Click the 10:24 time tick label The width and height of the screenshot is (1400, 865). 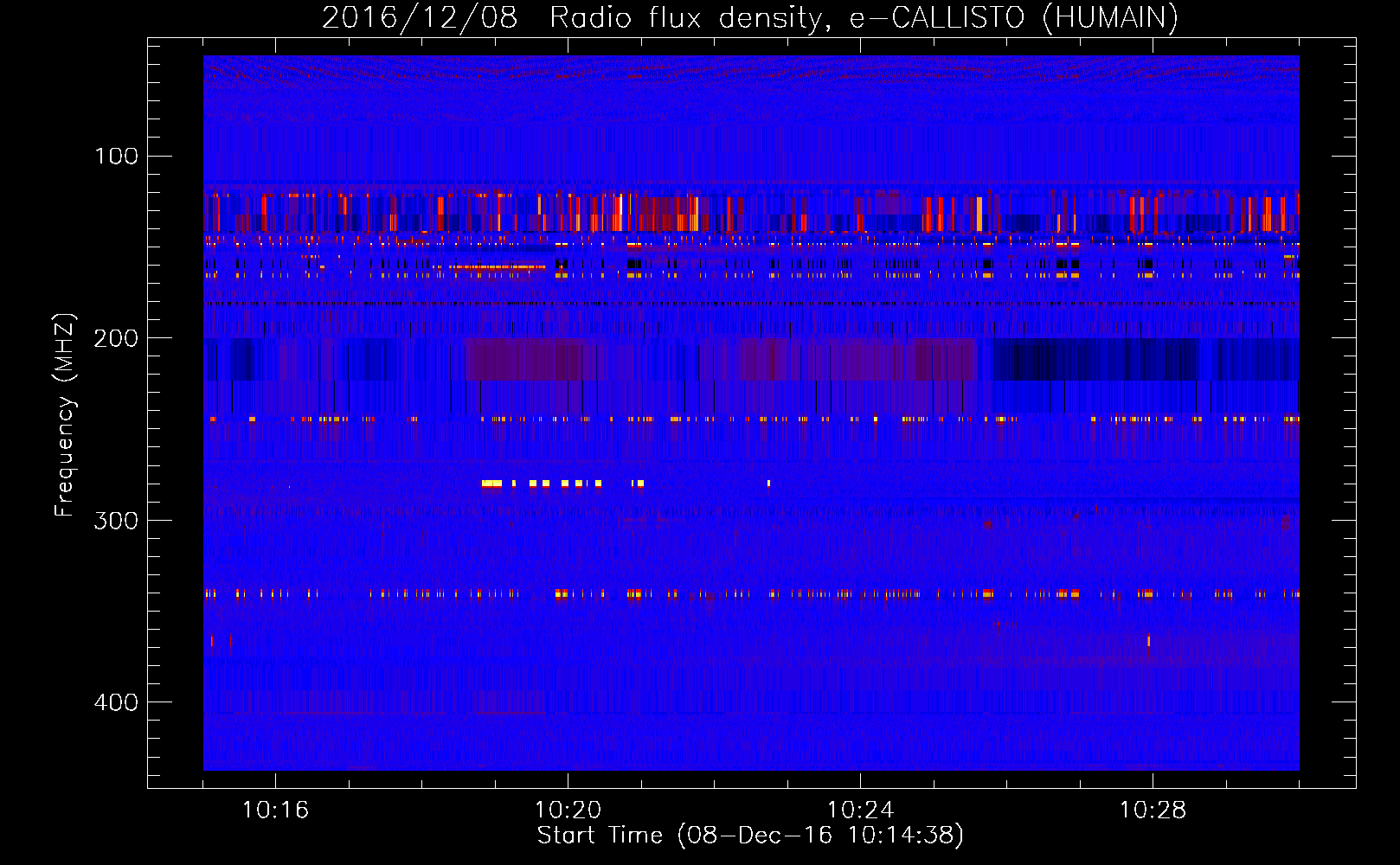860,811
